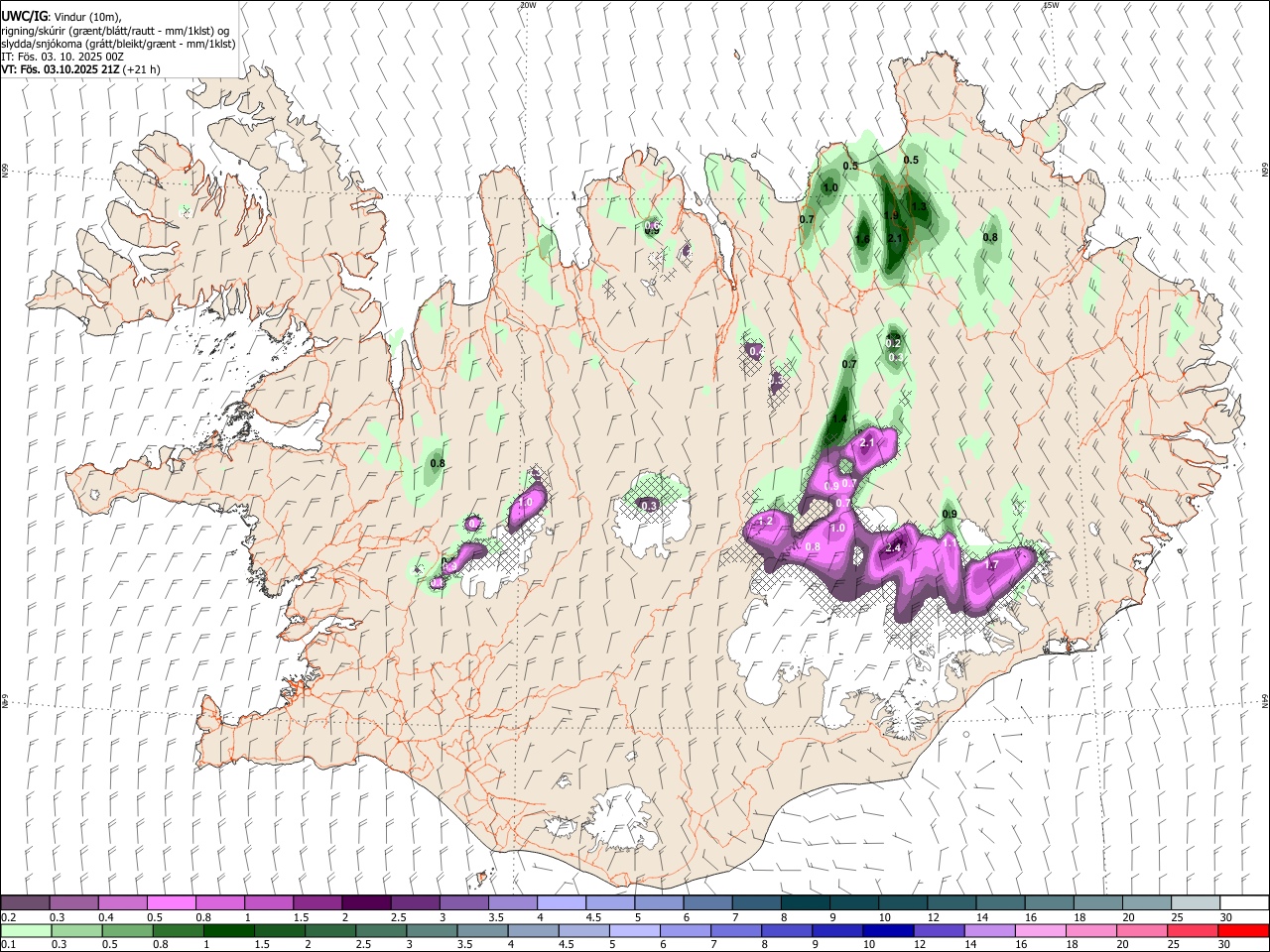Click the rain value '1.3' on the map
Image resolution: width=1270 pixels, height=952 pixels.
(919, 207)
